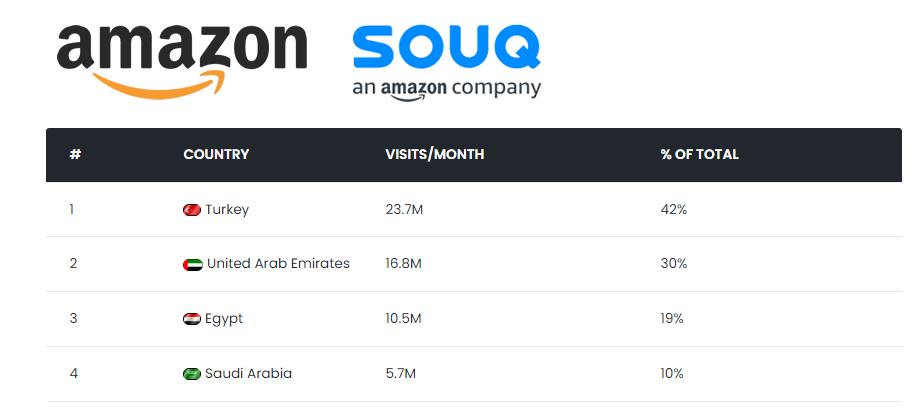Click the SOUQ logo
Viewport: 919px width, 411px height.
[446, 47]
